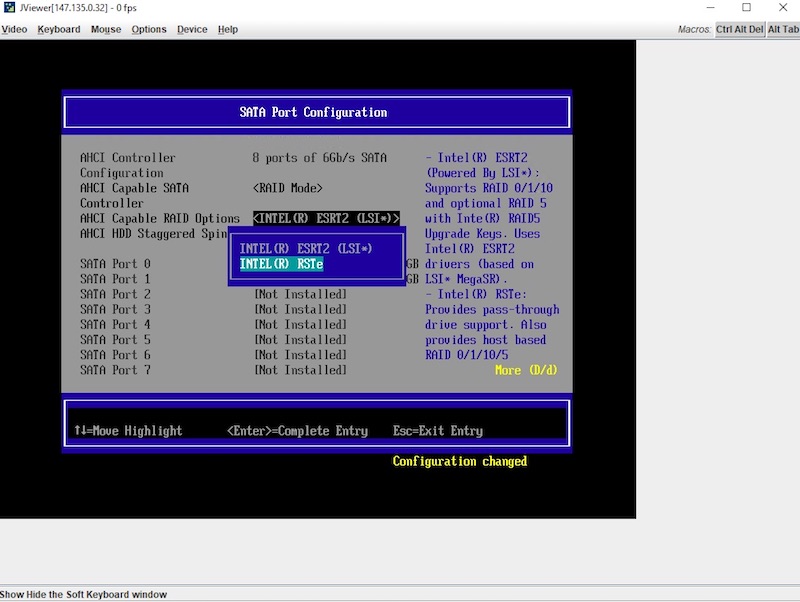Click the AHCI Capable RAID Options value field
Viewport: 800px width, 602px height.
coord(326,218)
